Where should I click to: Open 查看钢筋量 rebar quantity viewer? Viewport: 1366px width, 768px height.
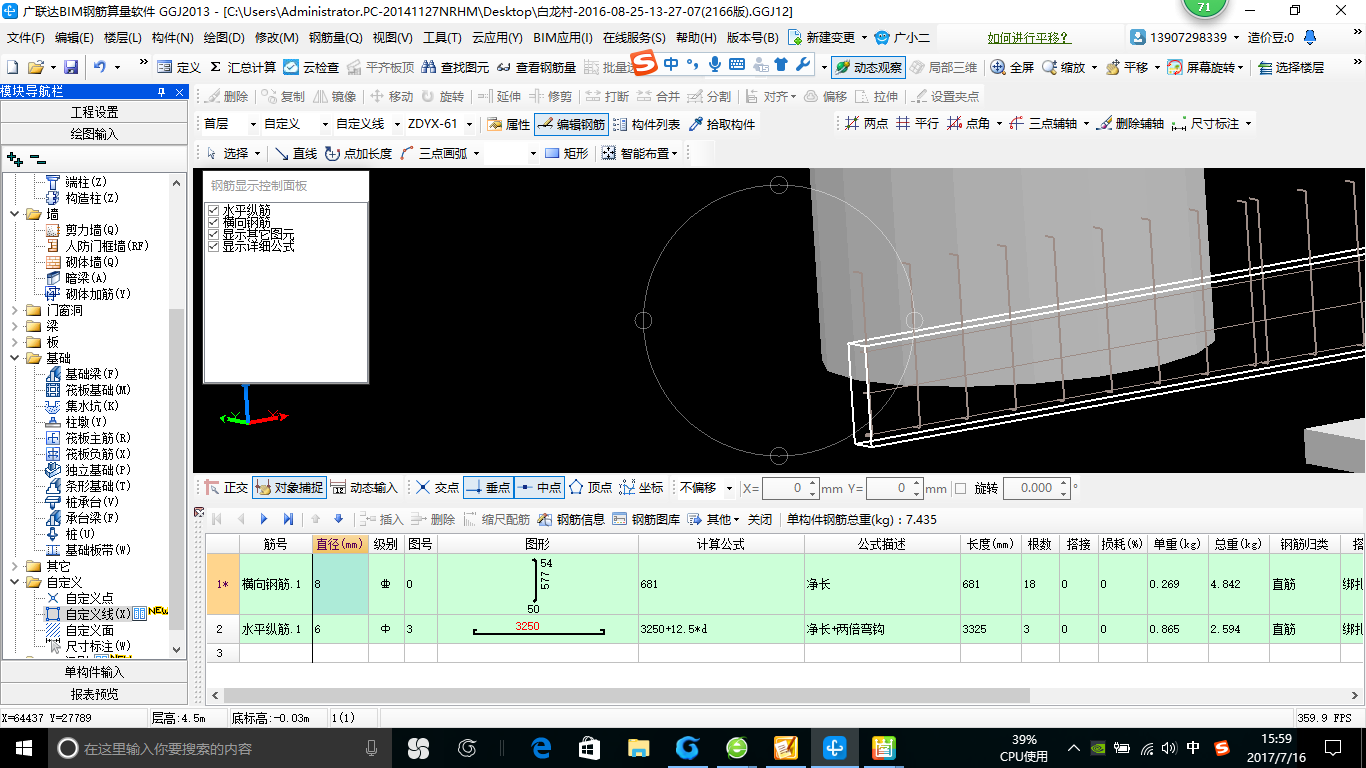coord(536,67)
